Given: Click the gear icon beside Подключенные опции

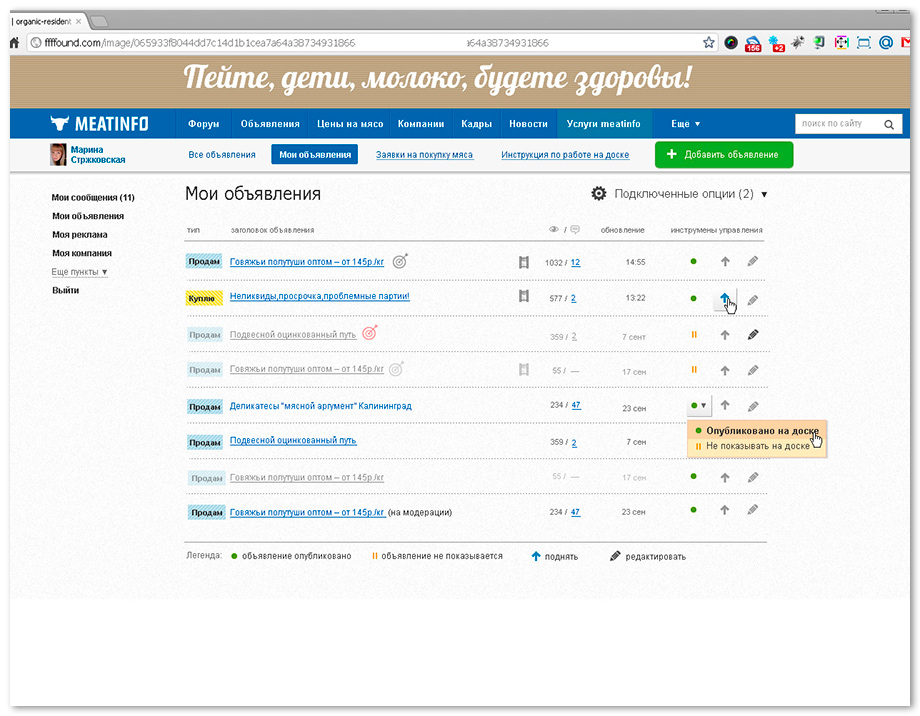Looking at the screenshot, I should 598,193.
